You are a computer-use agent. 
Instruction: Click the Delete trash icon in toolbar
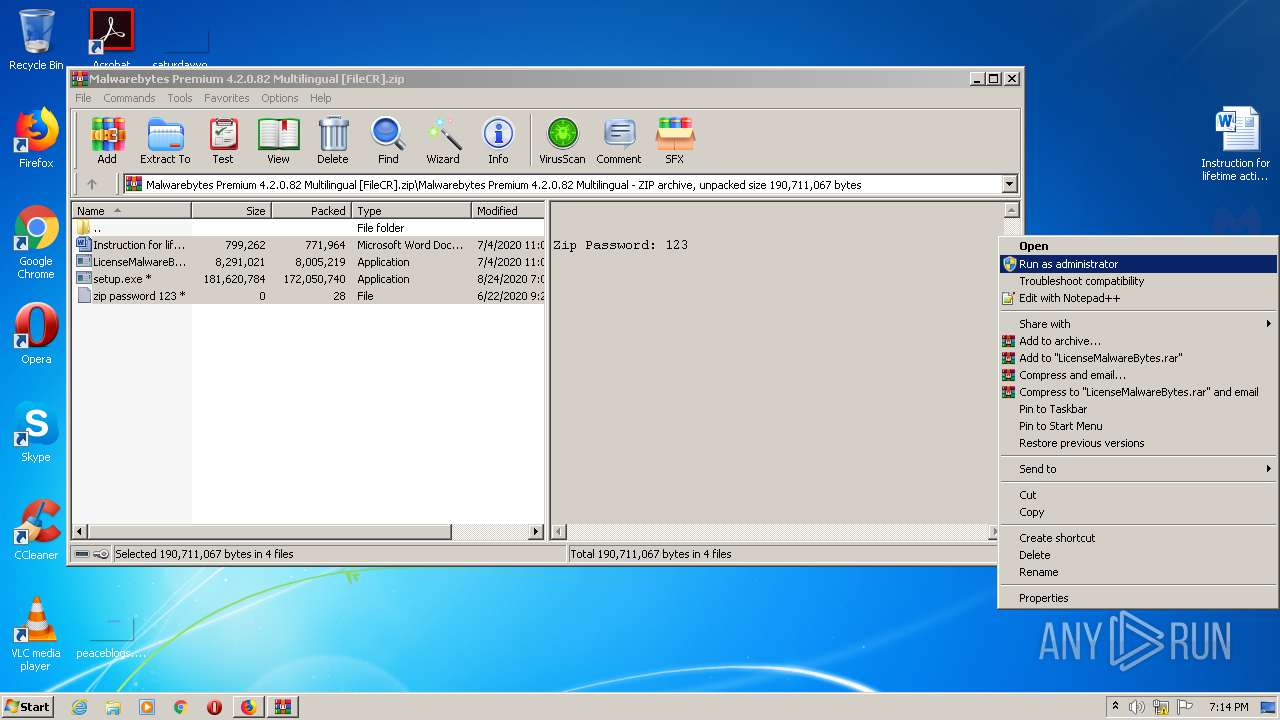point(333,141)
